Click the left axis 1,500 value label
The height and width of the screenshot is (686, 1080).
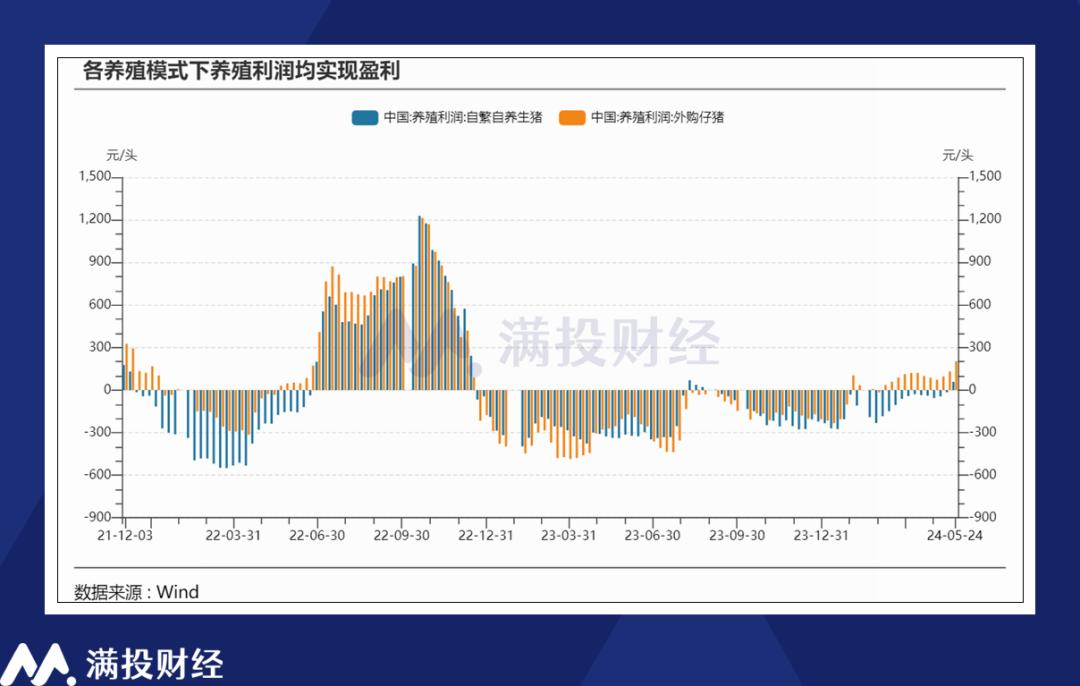point(95,176)
